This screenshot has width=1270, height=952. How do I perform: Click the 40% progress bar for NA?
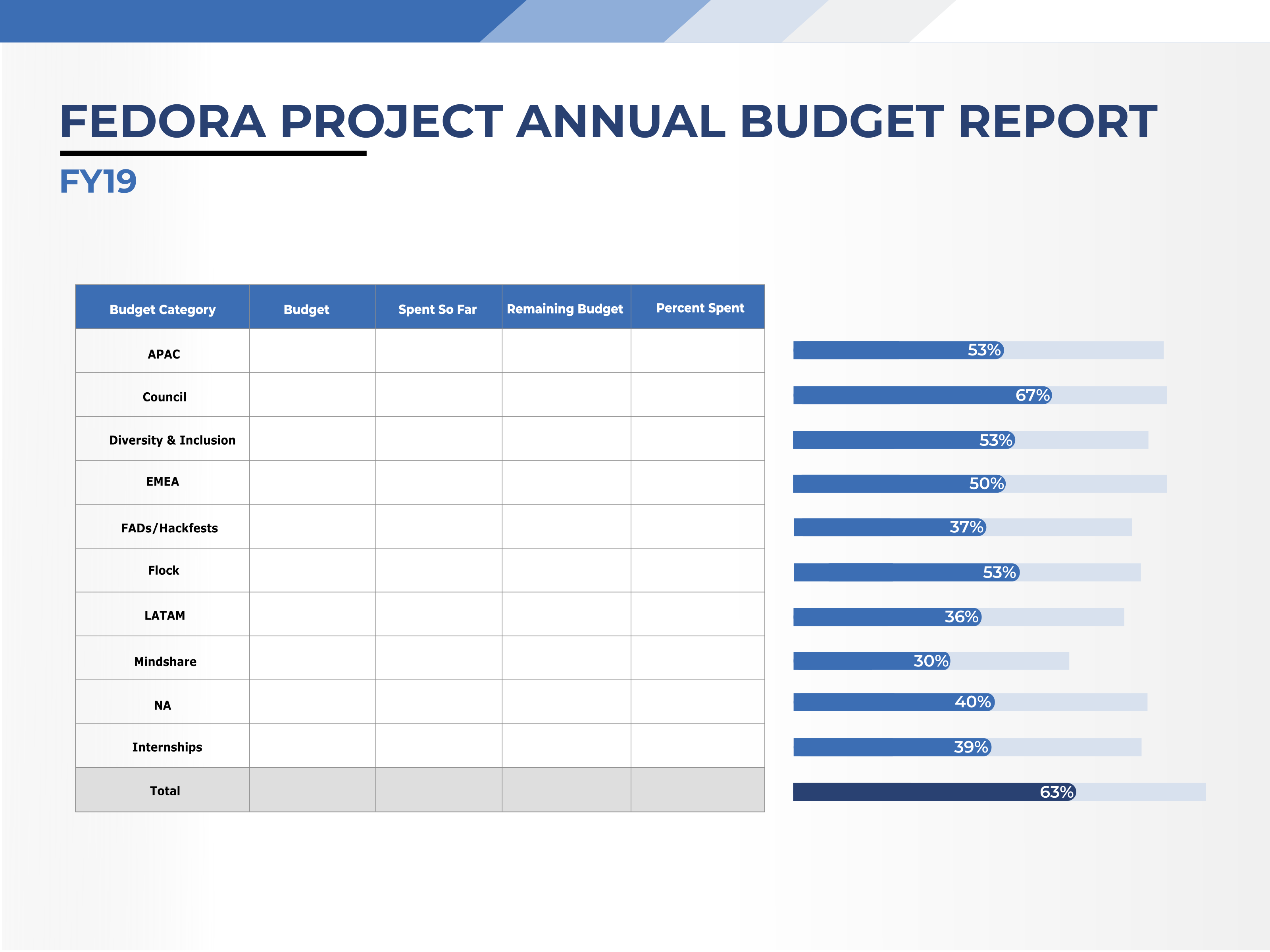pyautogui.click(x=970, y=702)
